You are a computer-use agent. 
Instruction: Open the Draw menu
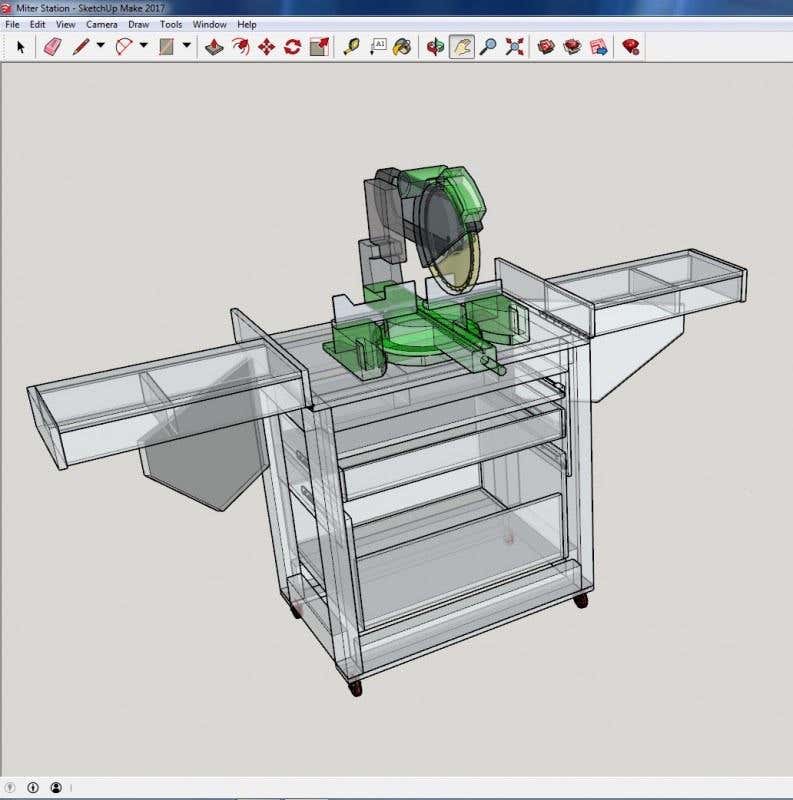(x=139, y=24)
